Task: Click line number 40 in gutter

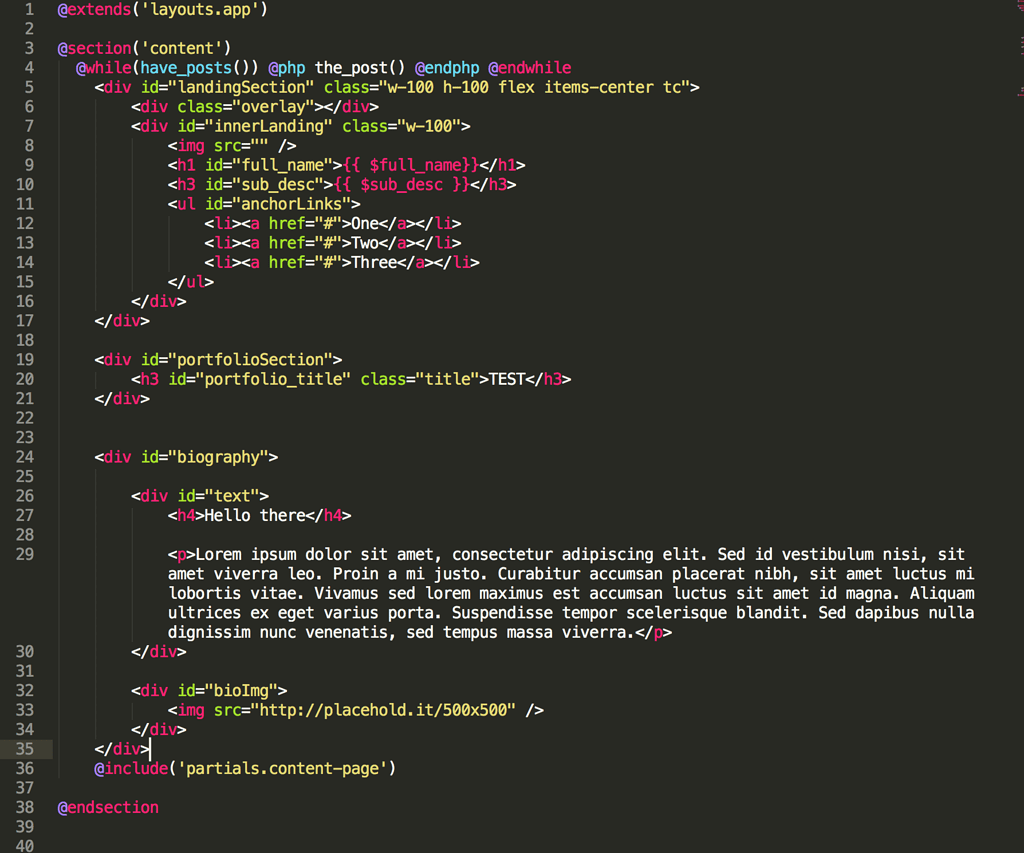Action: point(25,845)
